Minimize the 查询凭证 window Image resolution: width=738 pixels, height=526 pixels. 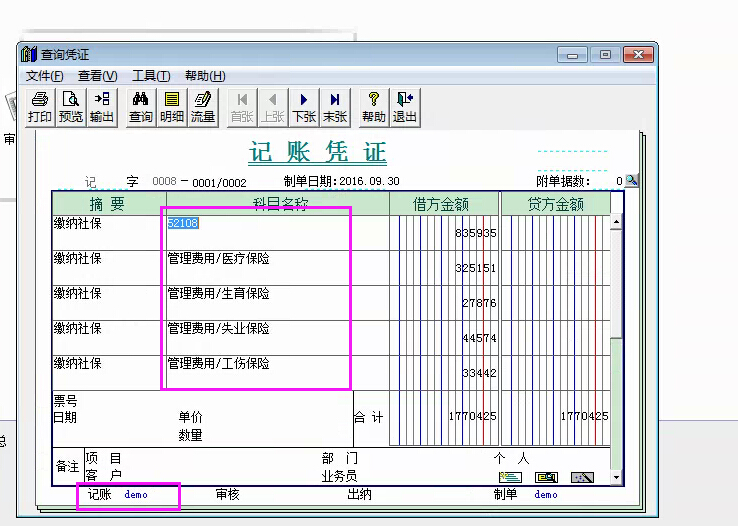pos(572,55)
